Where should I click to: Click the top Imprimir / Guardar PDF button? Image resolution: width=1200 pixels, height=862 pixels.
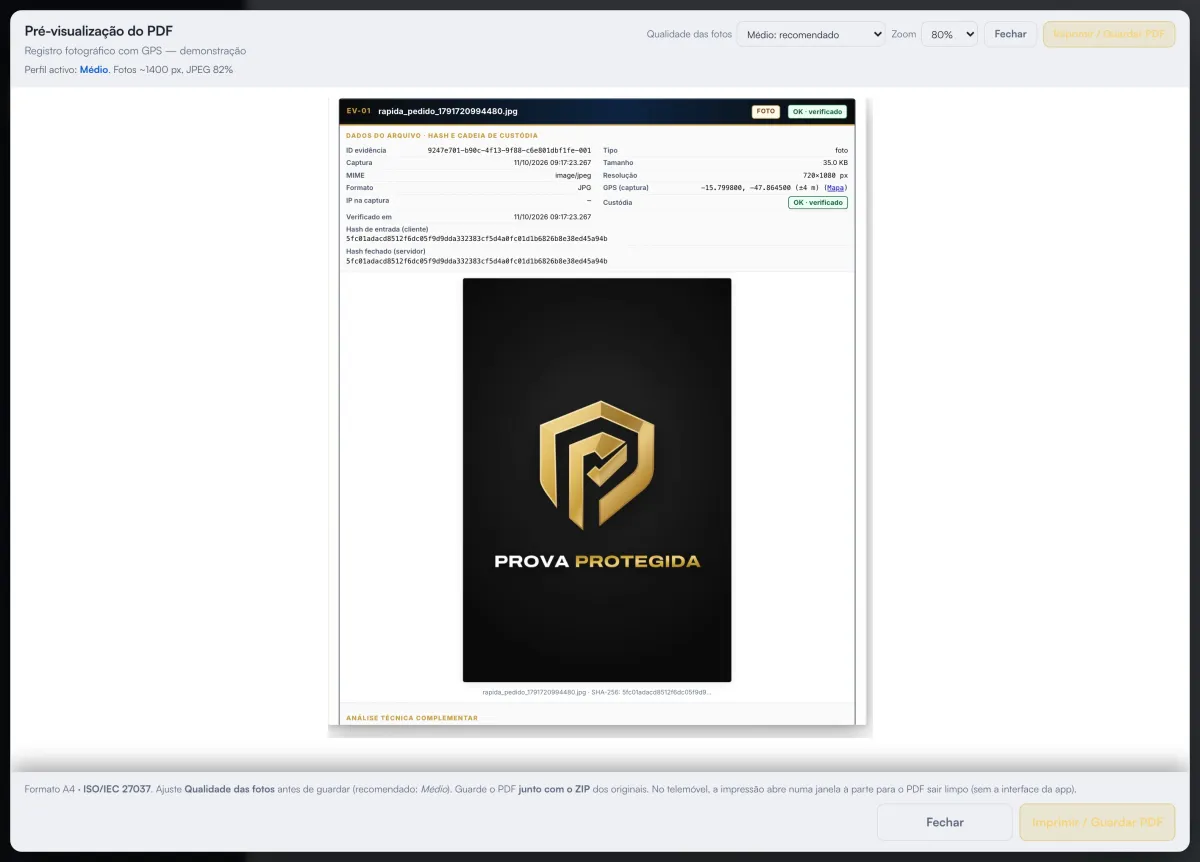[x=1109, y=34]
